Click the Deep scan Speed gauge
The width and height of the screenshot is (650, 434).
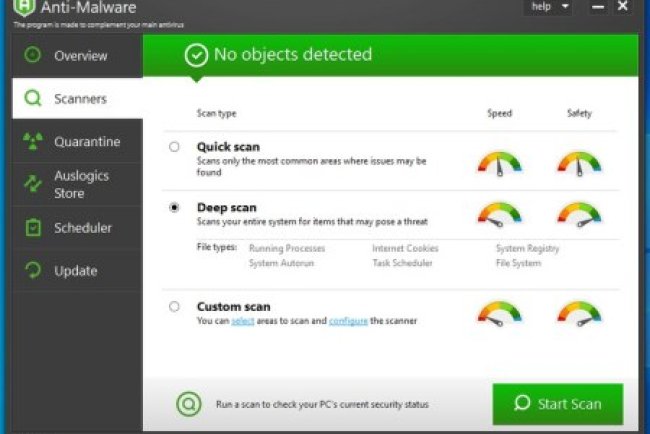click(500, 215)
